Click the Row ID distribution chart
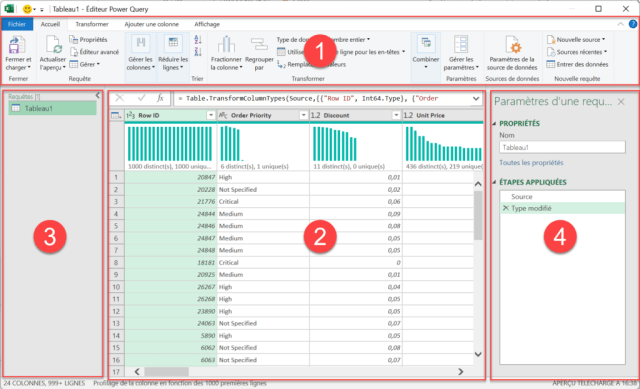This screenshot has width=640, height=389. click(170, 144)
